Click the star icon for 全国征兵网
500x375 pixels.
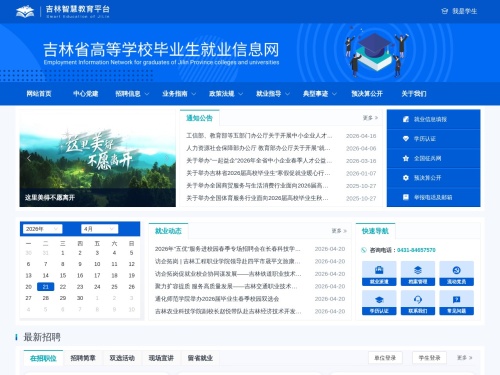coord(406,158)
